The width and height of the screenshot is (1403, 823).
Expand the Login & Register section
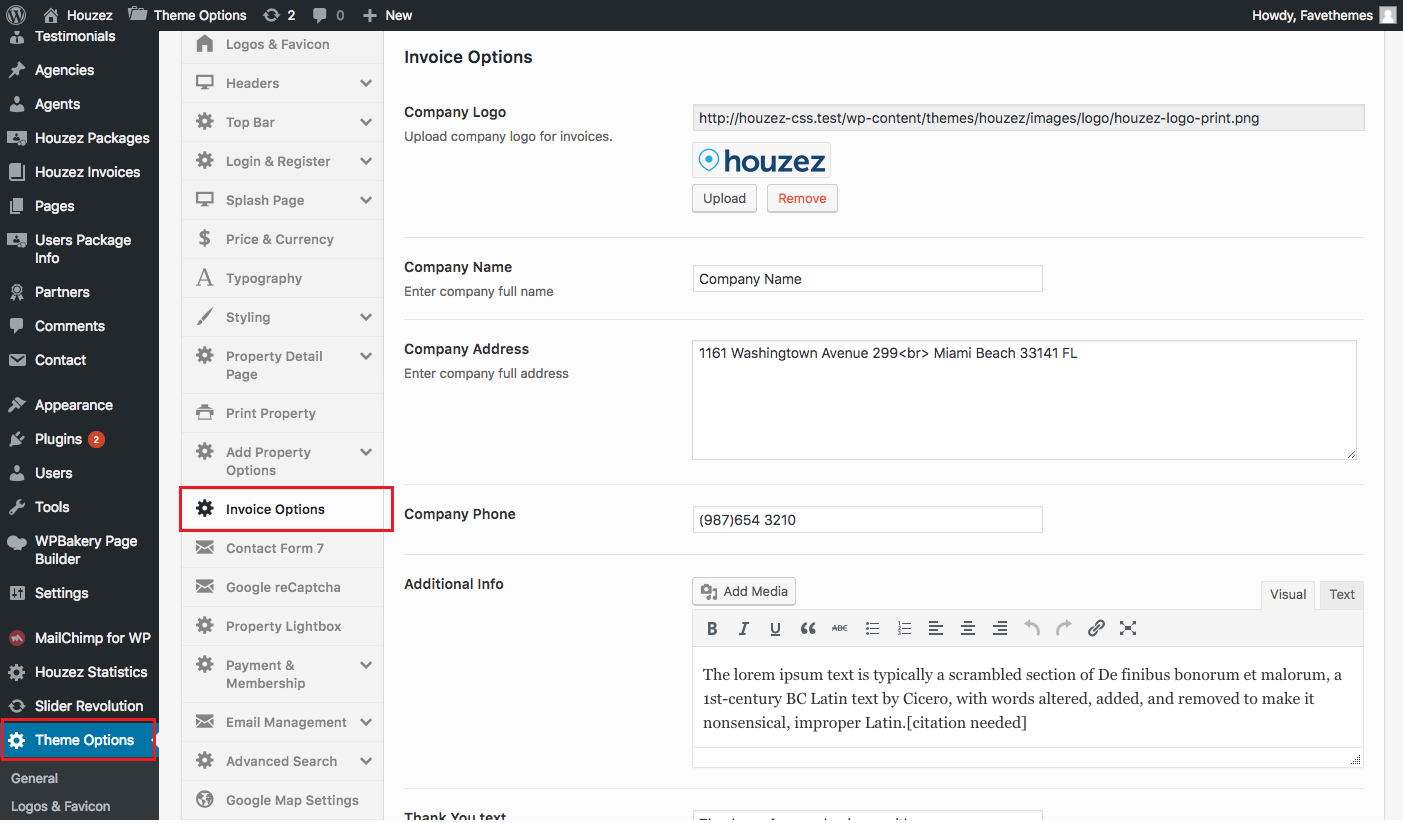[282, 161]
